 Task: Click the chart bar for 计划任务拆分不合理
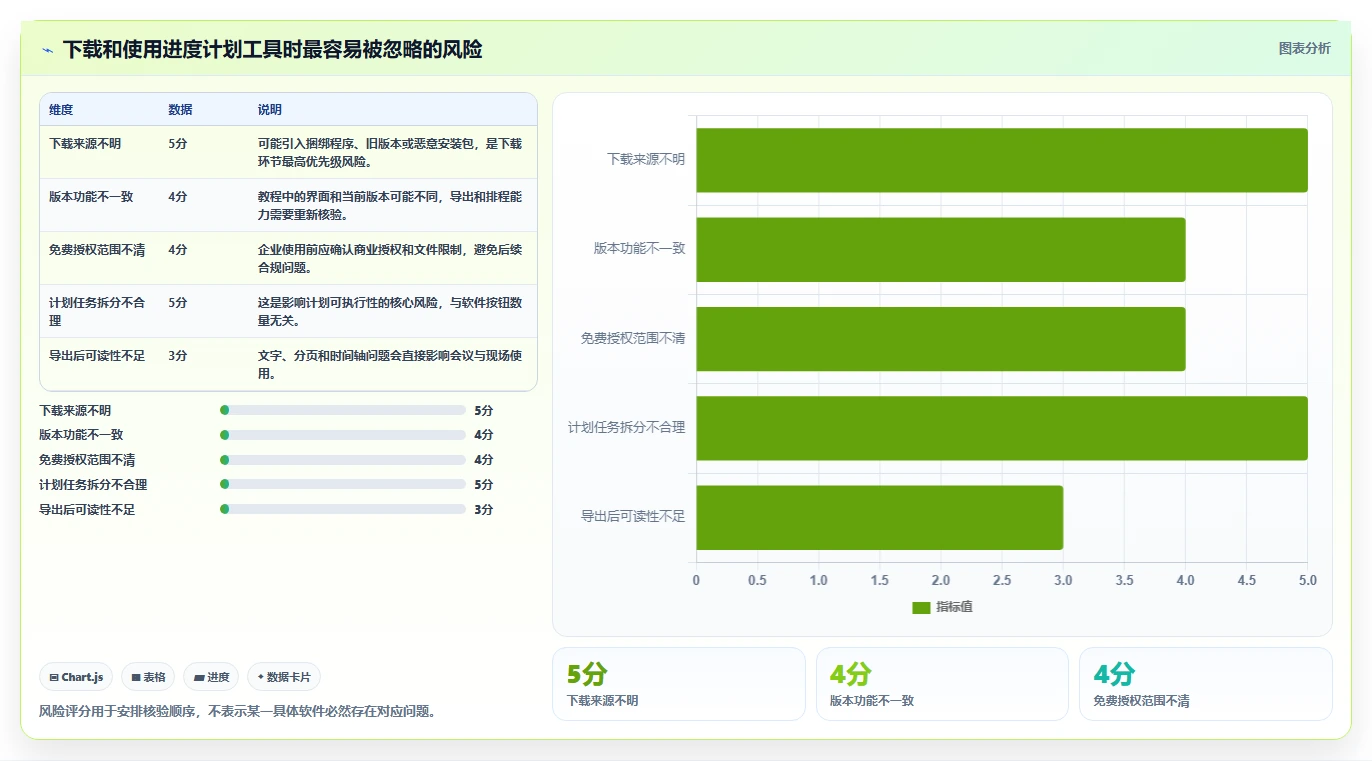click(1002, 428)
